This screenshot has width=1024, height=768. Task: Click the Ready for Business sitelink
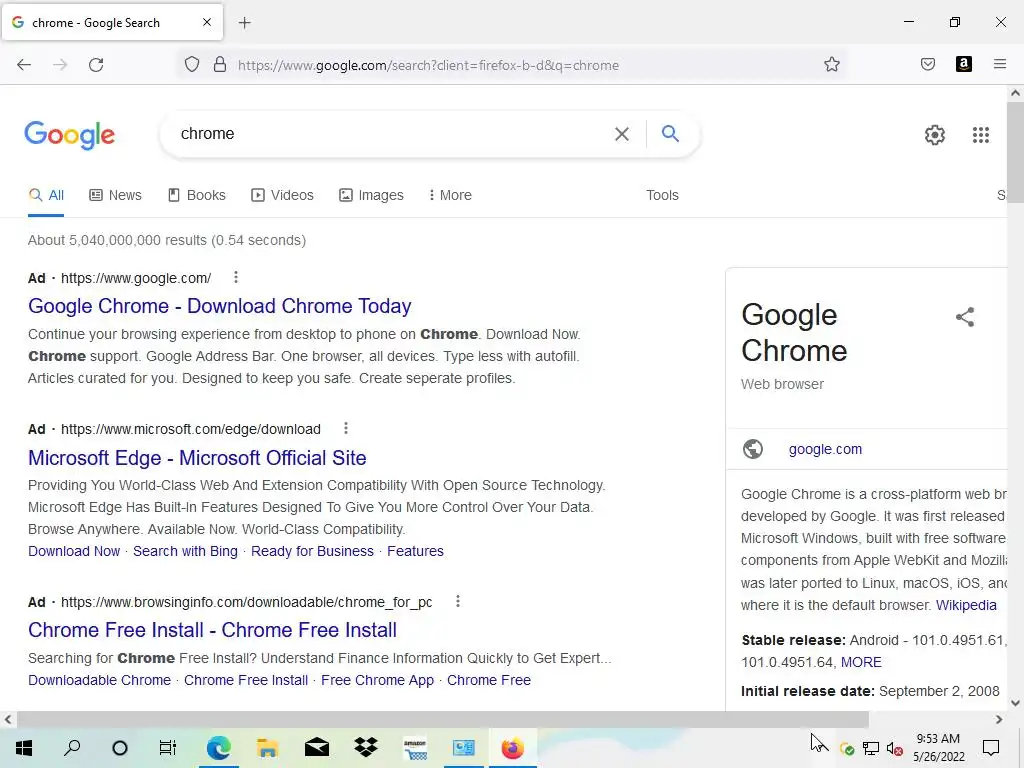[x=312, y=551]
